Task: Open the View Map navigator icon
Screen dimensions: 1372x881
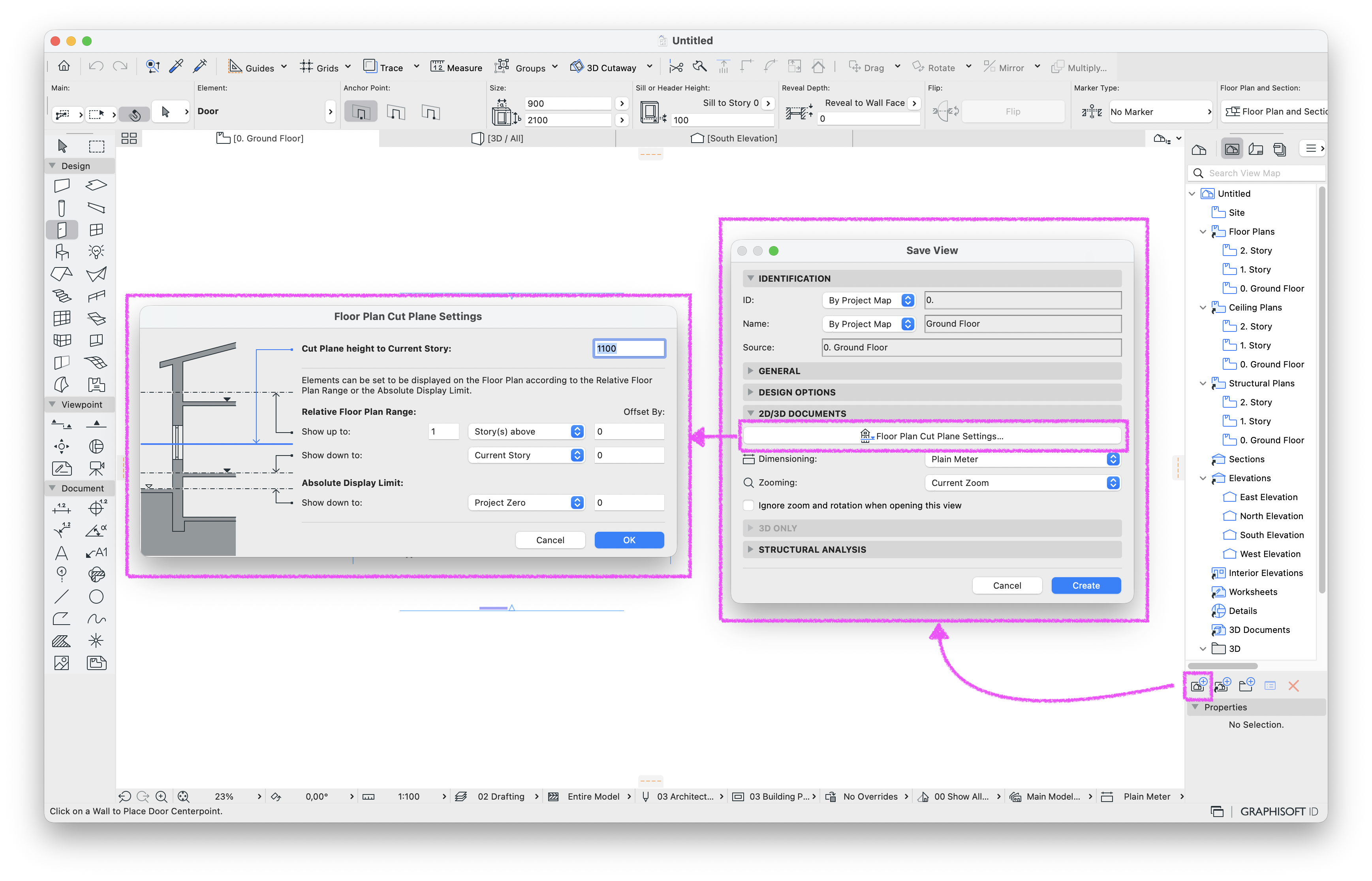Action: click(x=1231, y=149)
